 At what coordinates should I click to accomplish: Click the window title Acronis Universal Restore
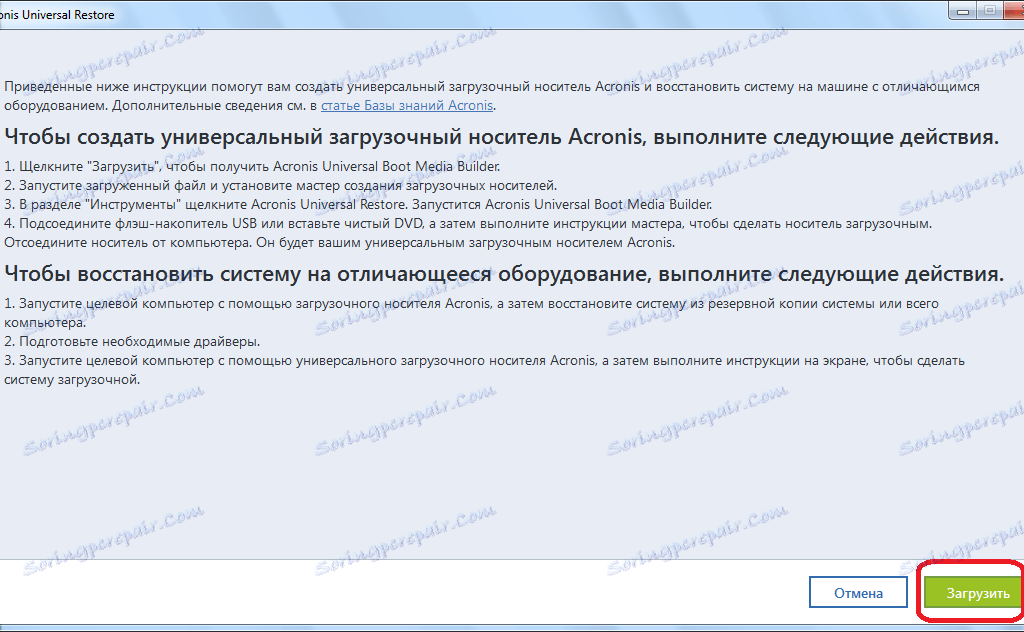[57, 14]
